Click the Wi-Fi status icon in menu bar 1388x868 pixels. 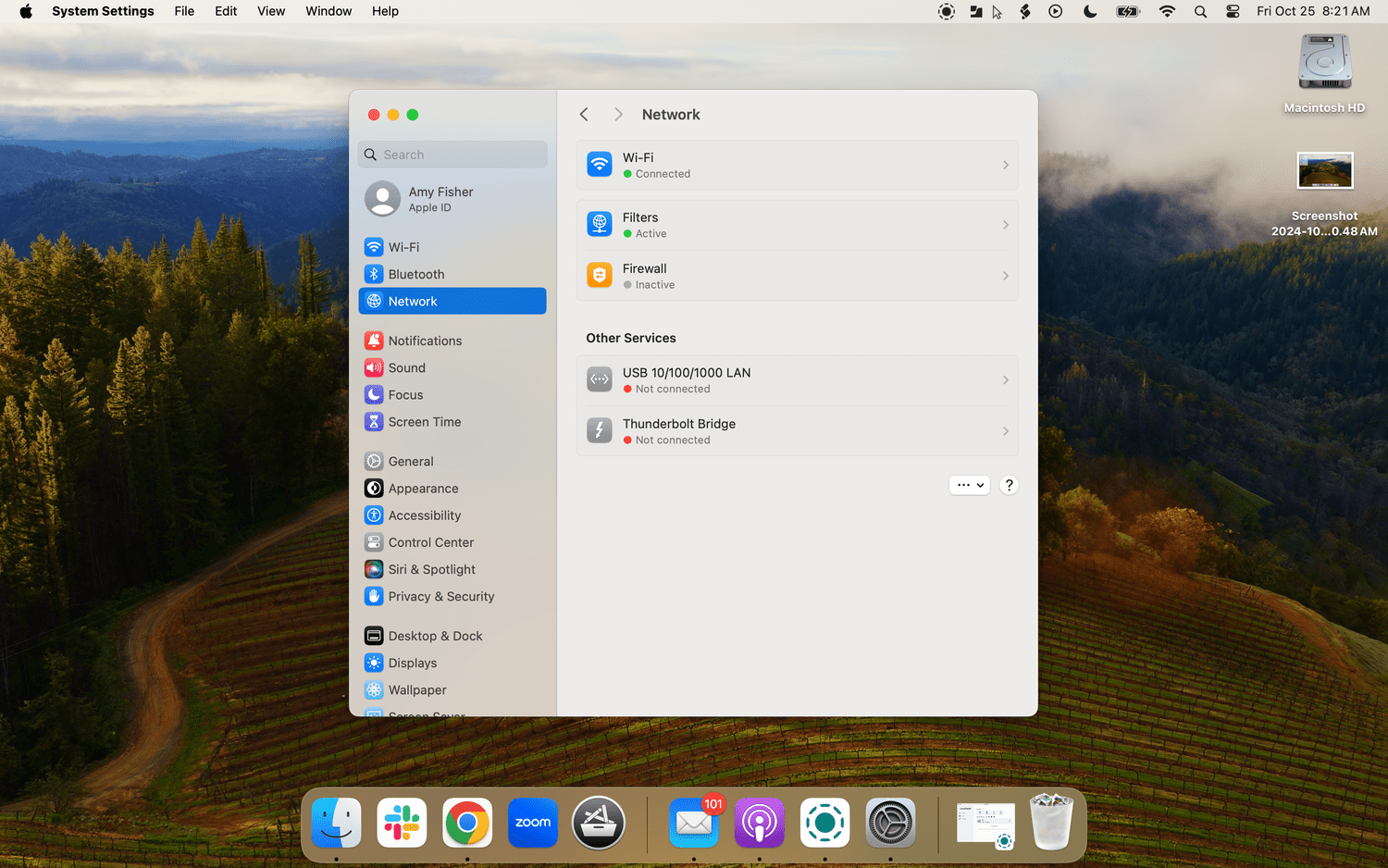tap(1167, 11)
